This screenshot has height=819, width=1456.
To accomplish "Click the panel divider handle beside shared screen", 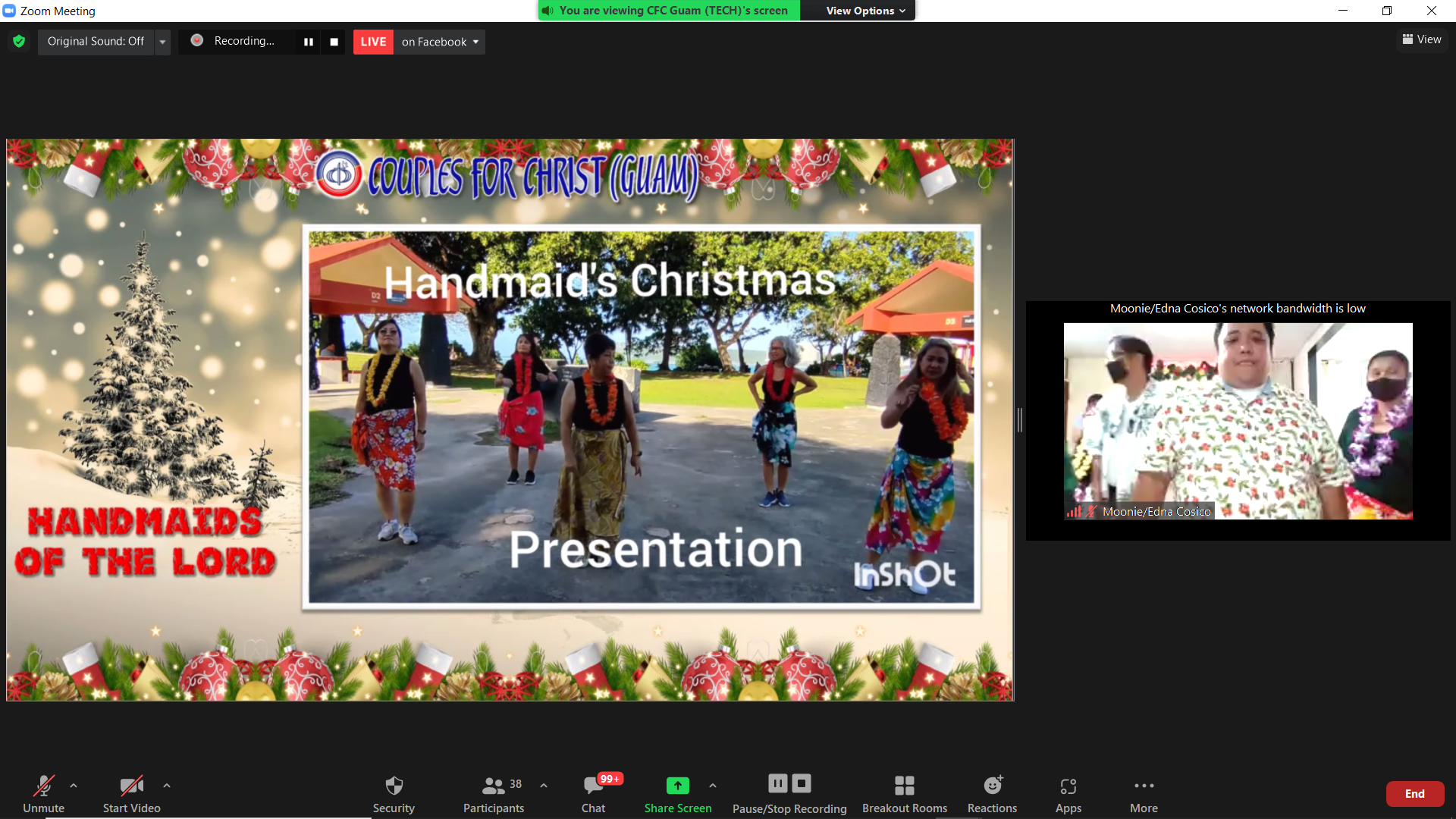I will point(1020,419).
